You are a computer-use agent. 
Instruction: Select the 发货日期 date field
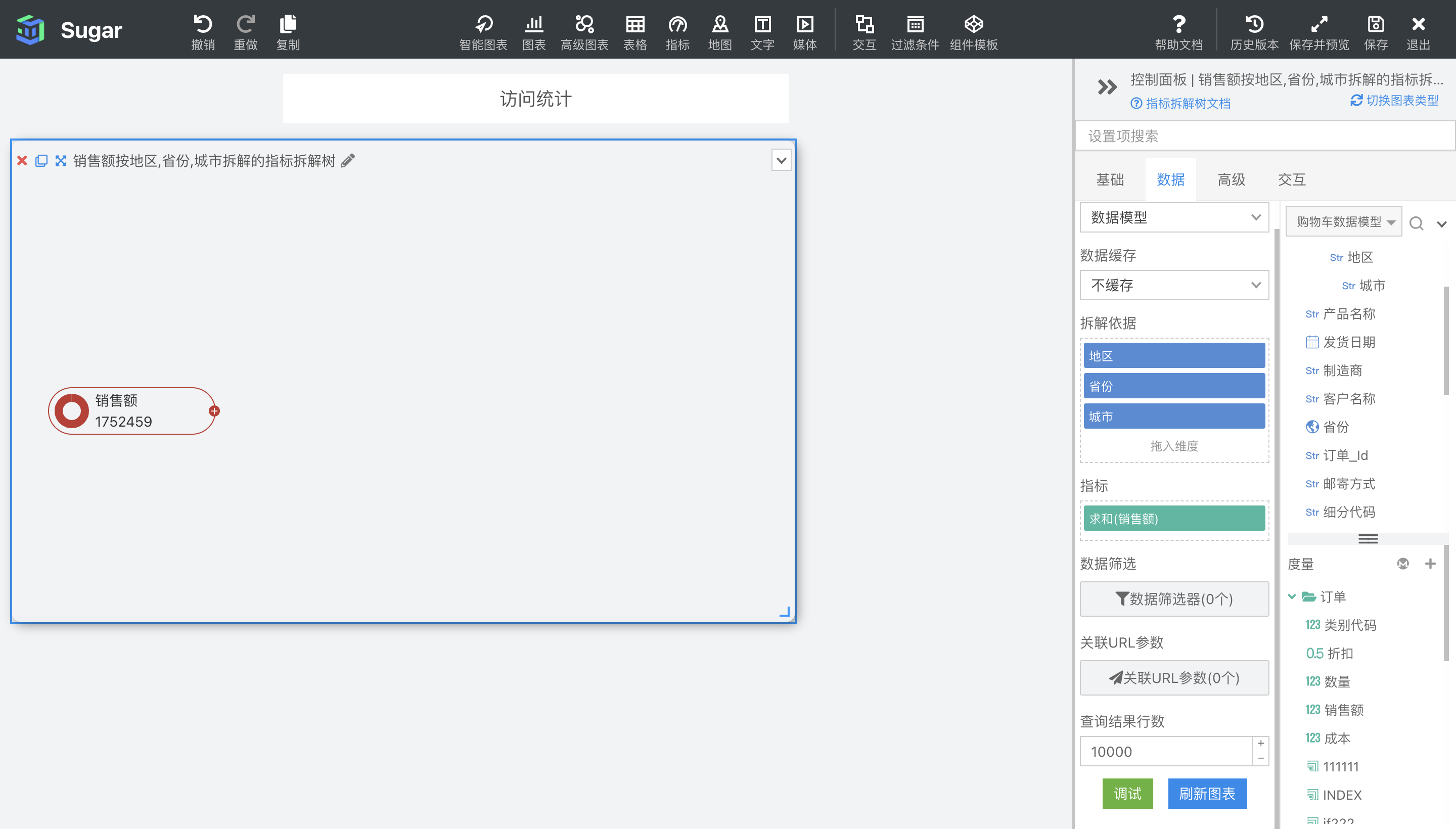pos(1340,342)
